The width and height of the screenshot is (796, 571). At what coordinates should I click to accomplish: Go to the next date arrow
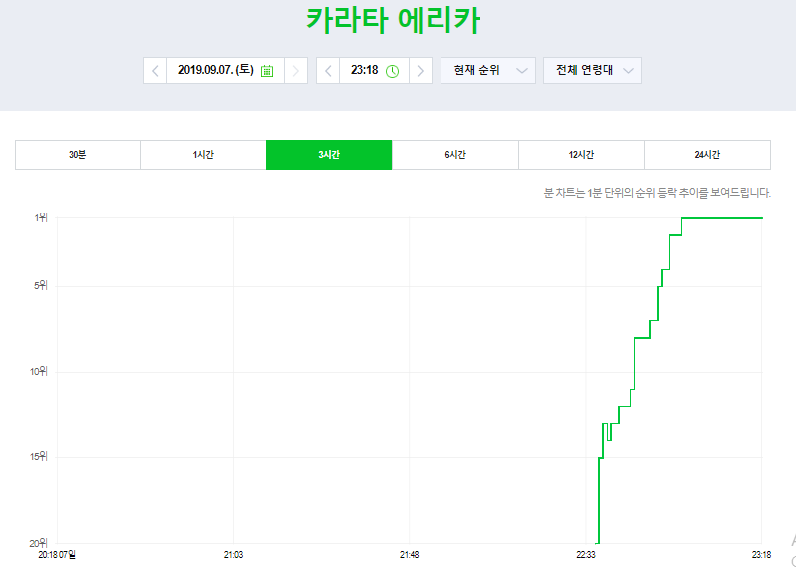click(296, 71)
